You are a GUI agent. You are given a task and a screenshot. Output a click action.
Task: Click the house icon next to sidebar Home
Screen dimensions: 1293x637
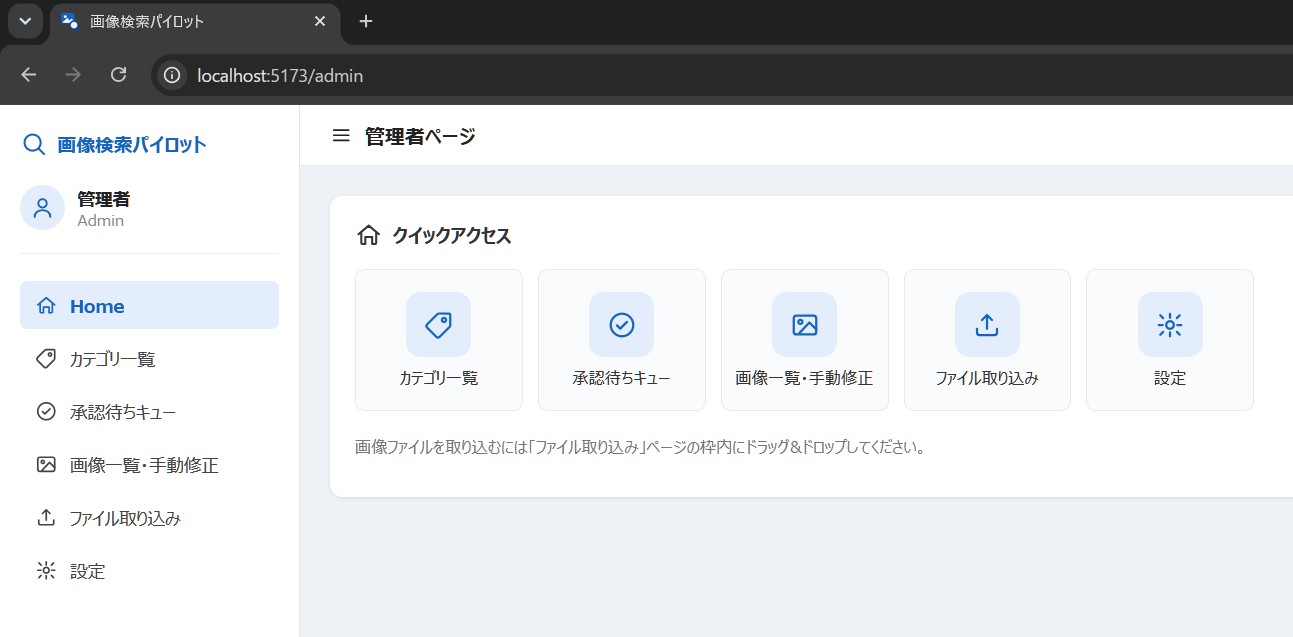pyautogui.click(x=46, y=306)
